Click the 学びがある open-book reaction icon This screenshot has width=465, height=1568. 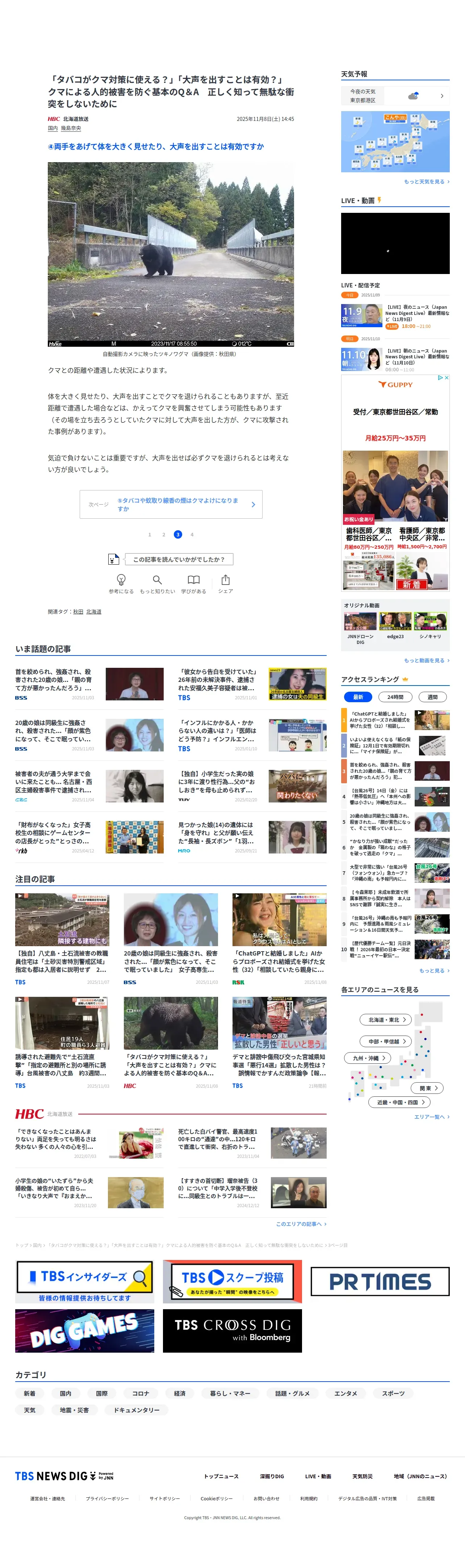193,579
